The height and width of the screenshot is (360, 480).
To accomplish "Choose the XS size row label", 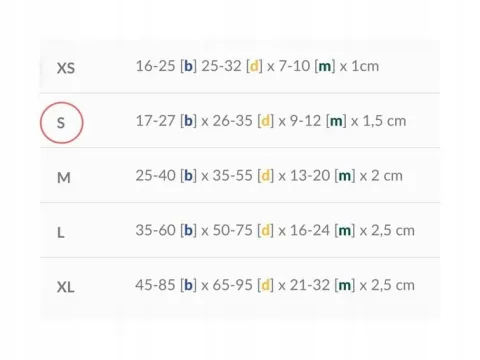I will point(66,68).
